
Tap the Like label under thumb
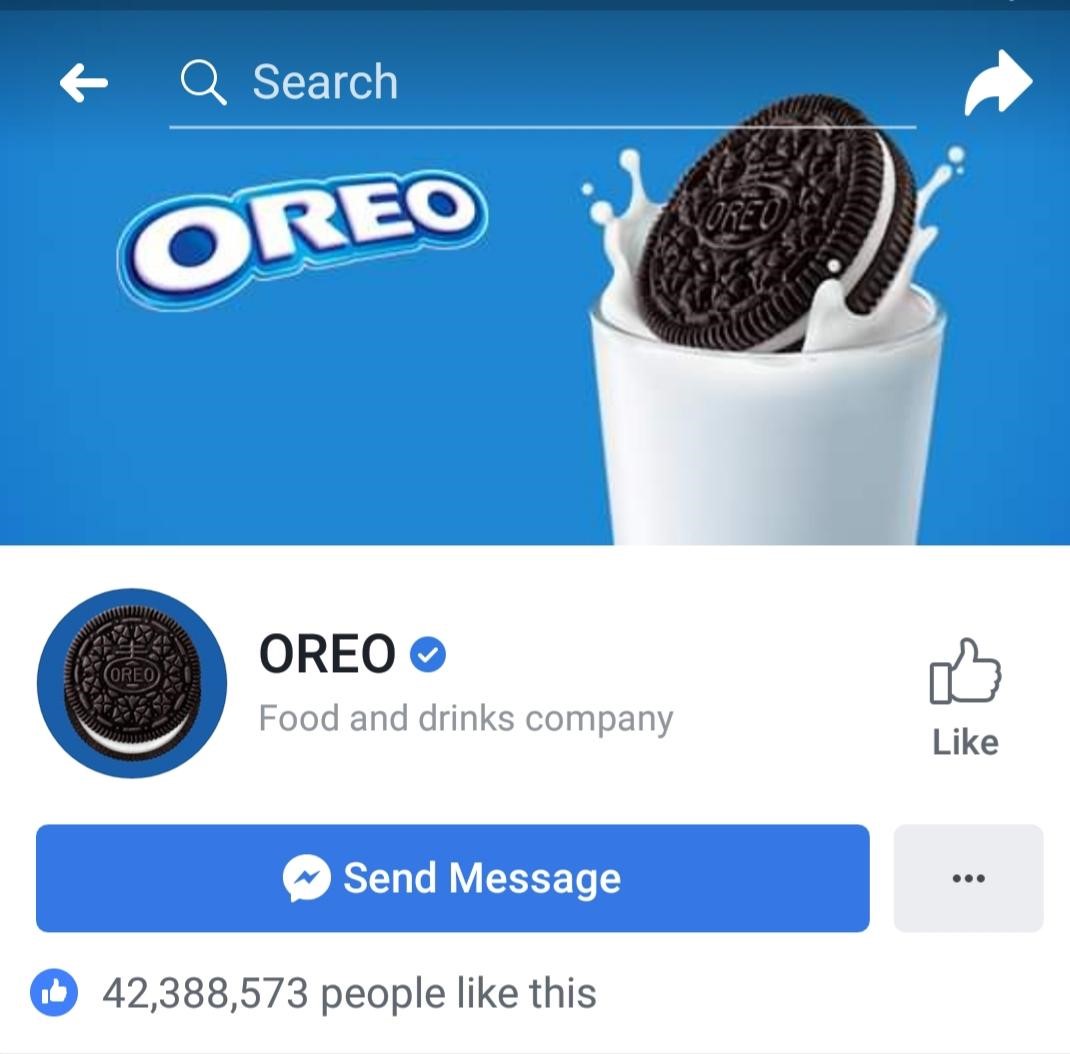[965, 742]
